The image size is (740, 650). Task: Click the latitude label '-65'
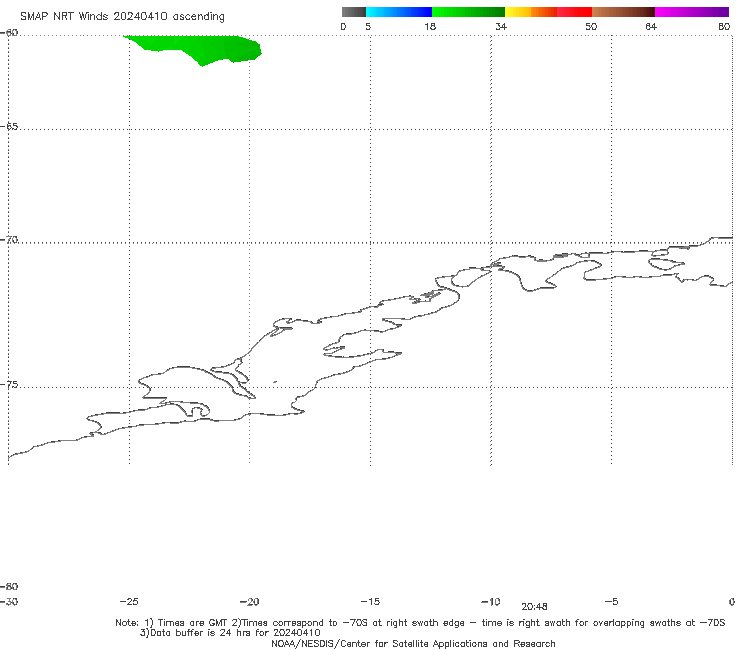tap(9, 127)
